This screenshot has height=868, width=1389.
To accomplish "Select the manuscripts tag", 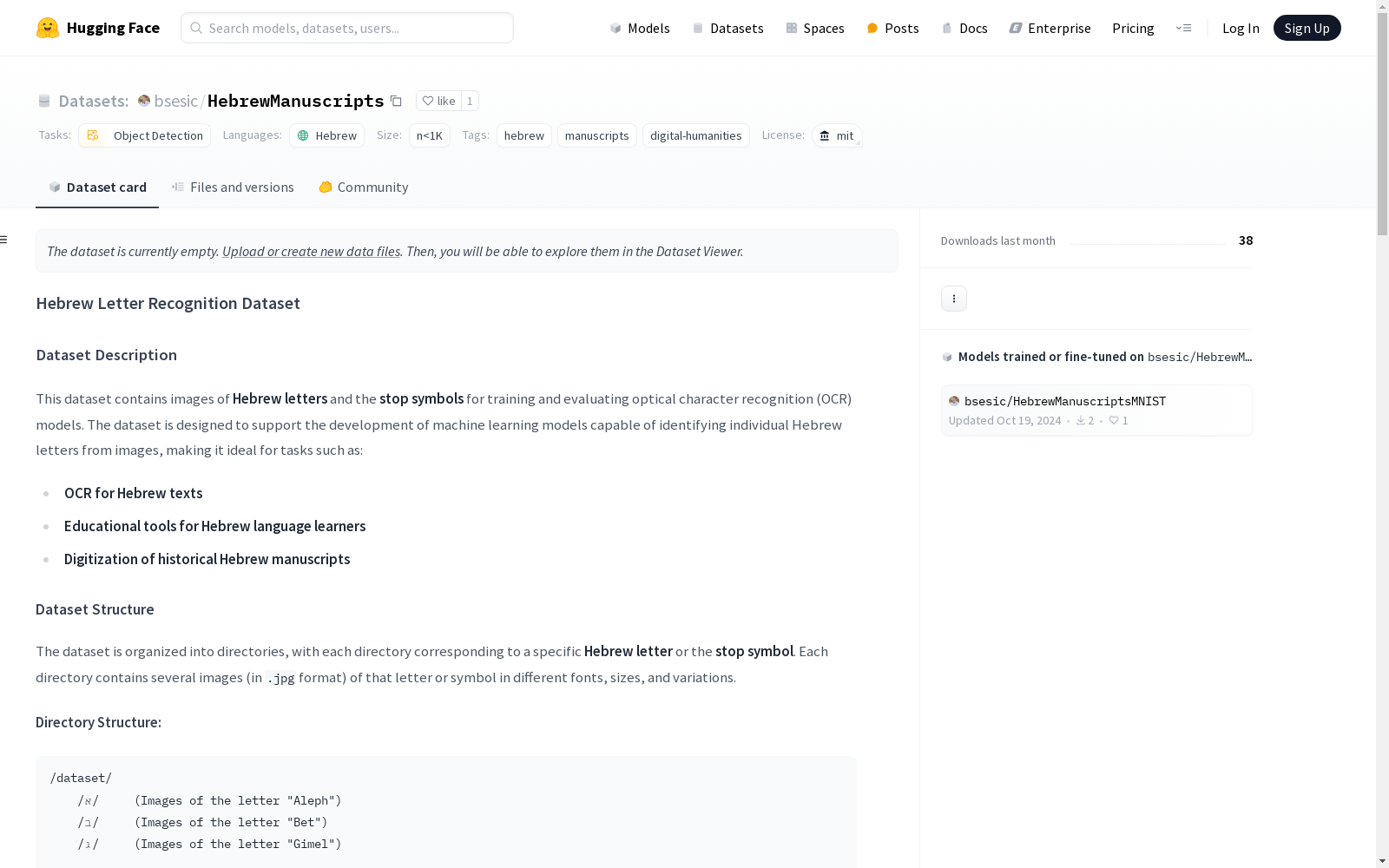I will (597, 135).
